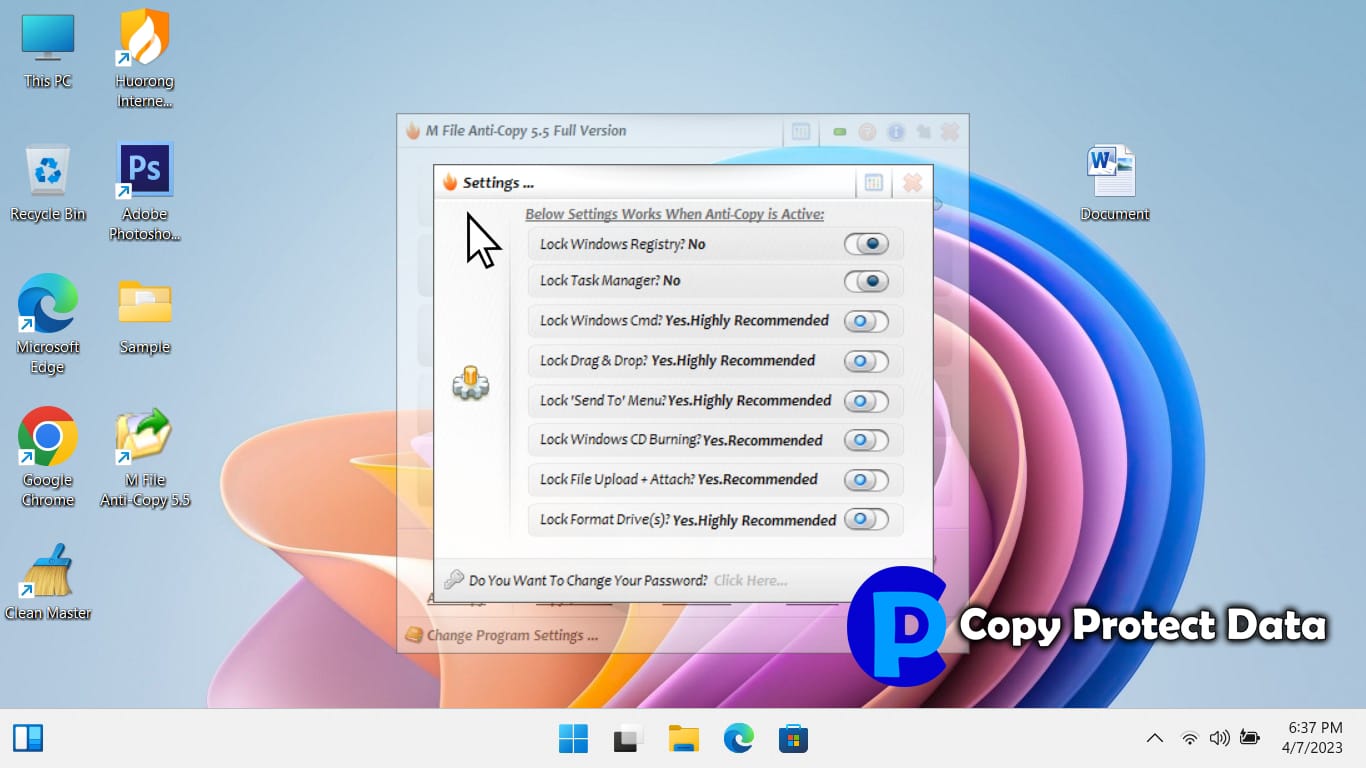Open Microsoft Edge from taskbar
This screenshot has height=768, width=1366.
[x=738, y=739]
